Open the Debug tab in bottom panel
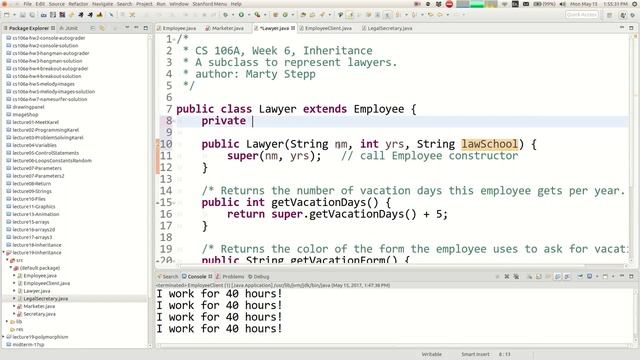This screenshot has width=640, height=360. [x=259, y=276]
